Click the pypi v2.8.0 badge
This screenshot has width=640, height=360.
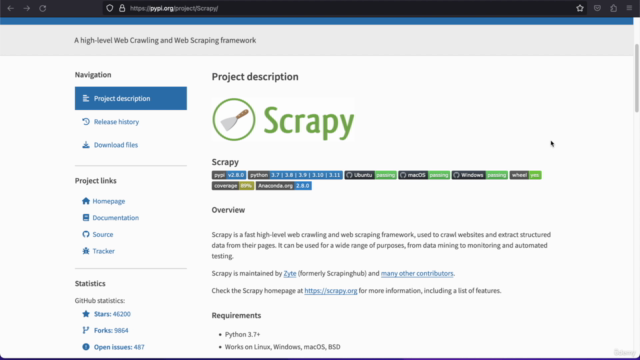(229, 175)
